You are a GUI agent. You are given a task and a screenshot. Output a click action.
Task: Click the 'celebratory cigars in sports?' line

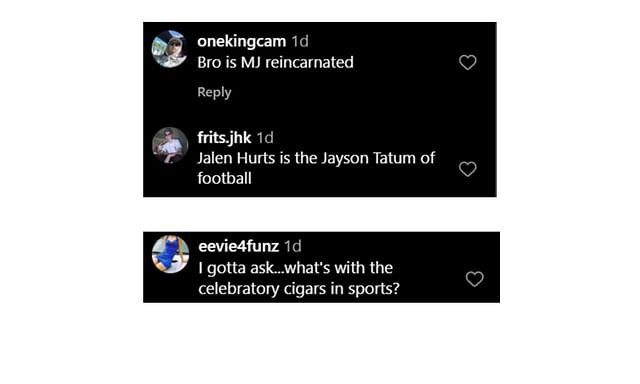coord(299,289)
